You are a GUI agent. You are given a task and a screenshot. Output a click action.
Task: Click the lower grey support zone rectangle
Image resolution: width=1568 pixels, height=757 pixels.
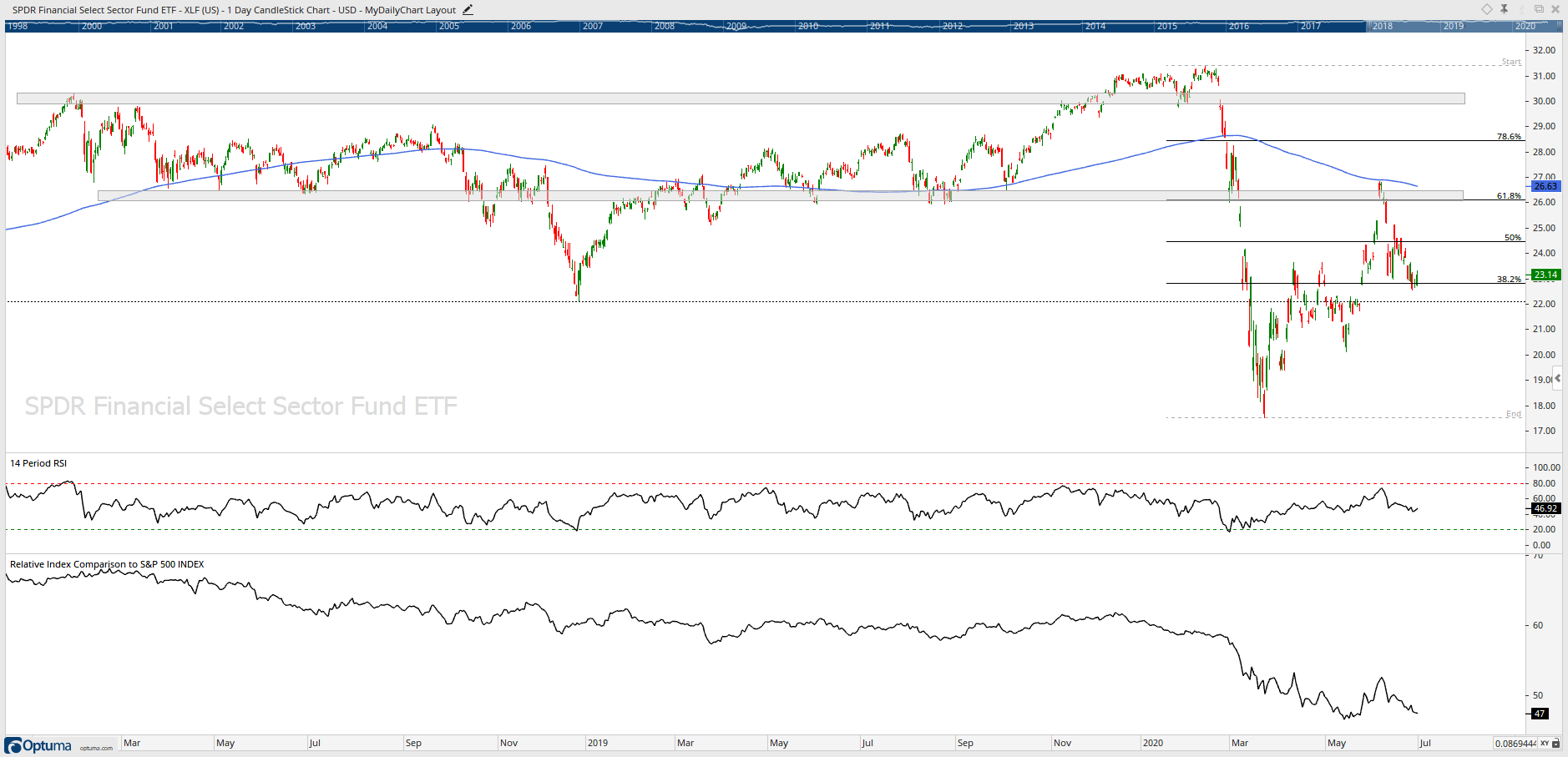pos(781,196)
